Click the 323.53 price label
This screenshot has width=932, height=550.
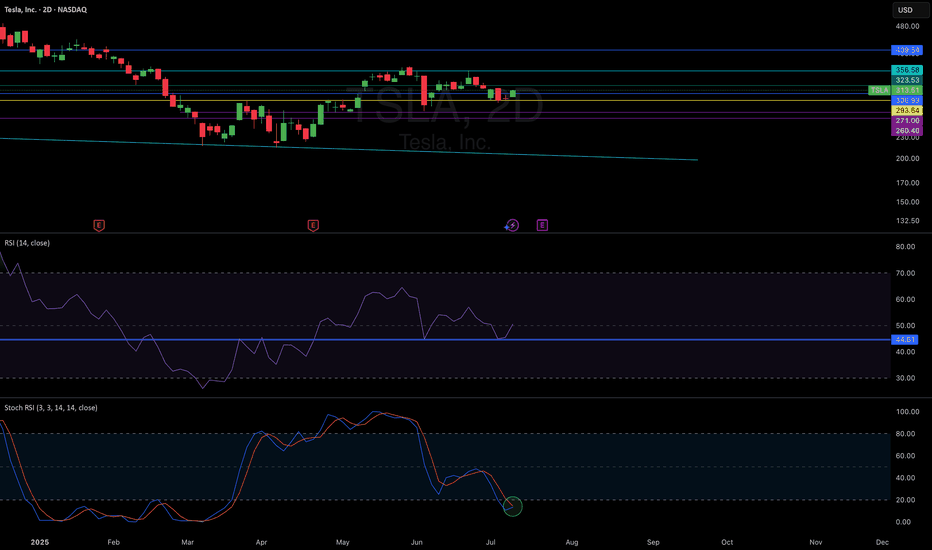pyautogui.click(x=907, y=80)
